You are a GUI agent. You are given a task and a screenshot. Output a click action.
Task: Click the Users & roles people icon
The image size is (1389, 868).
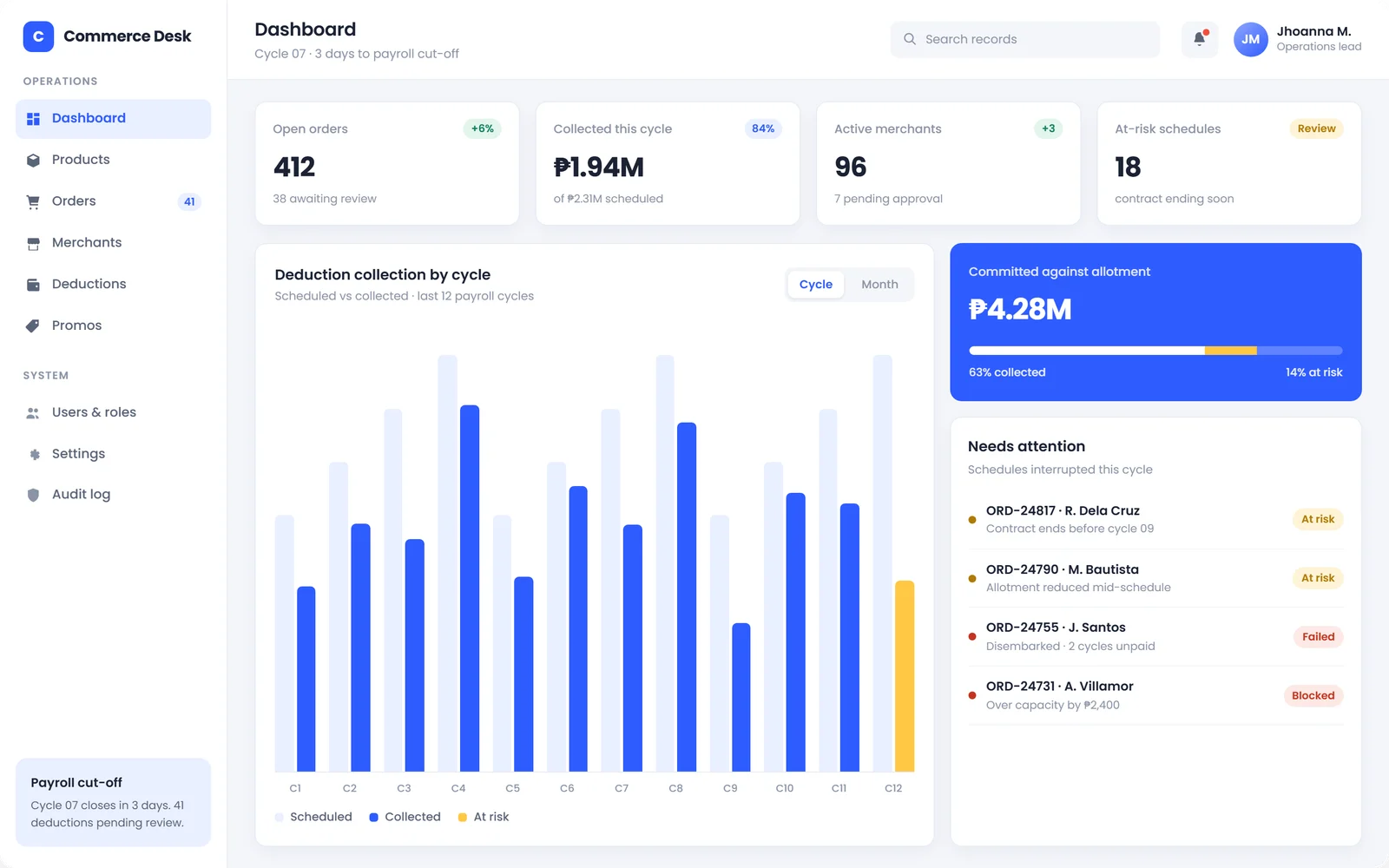click(33, 413)
